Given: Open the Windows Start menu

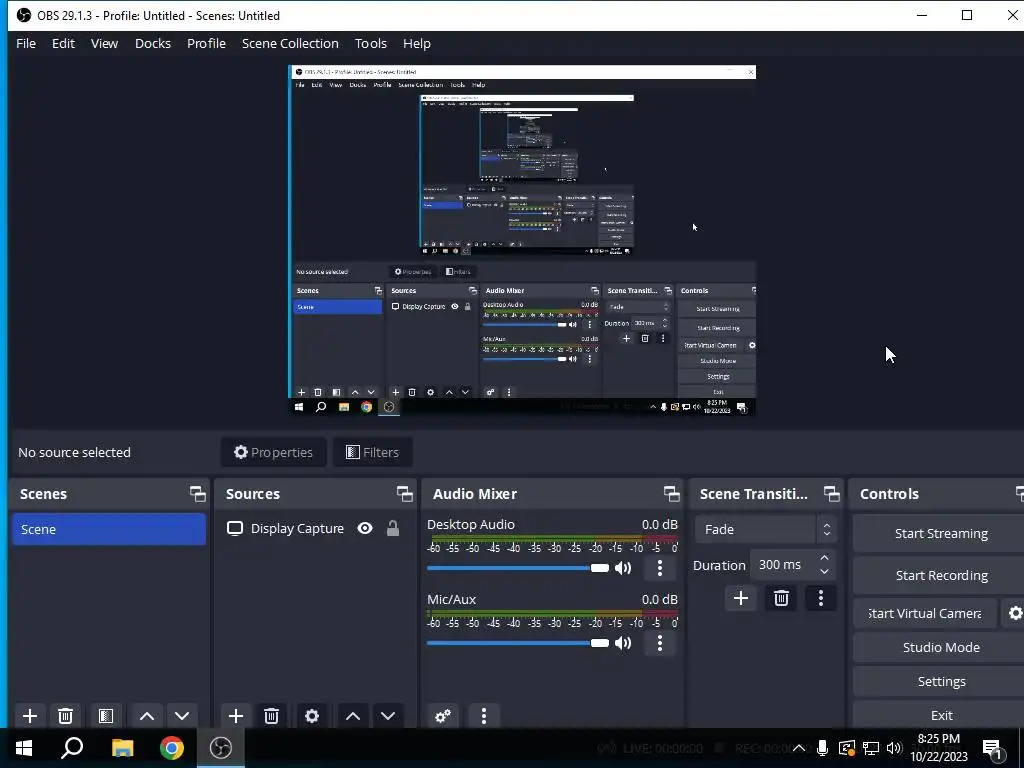Looking at the screenshot, I should pyautogui.click(x=24, y=748).
